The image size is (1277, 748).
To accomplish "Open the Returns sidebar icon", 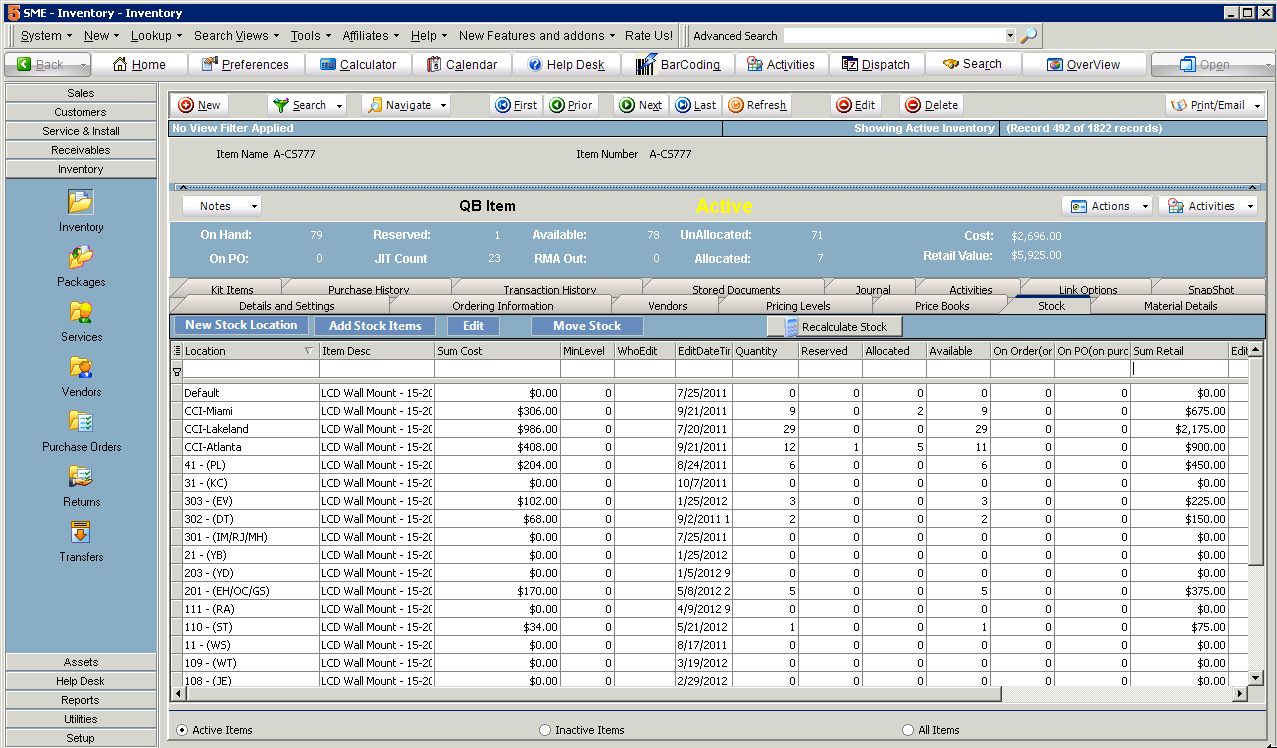I will point(81,477).
